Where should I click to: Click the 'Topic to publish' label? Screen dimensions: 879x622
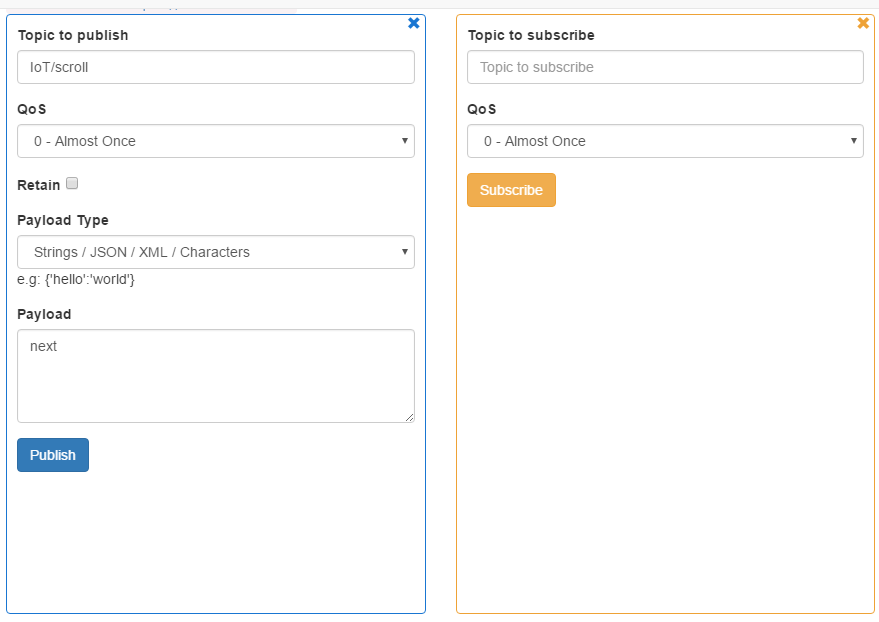pos(73,35)
